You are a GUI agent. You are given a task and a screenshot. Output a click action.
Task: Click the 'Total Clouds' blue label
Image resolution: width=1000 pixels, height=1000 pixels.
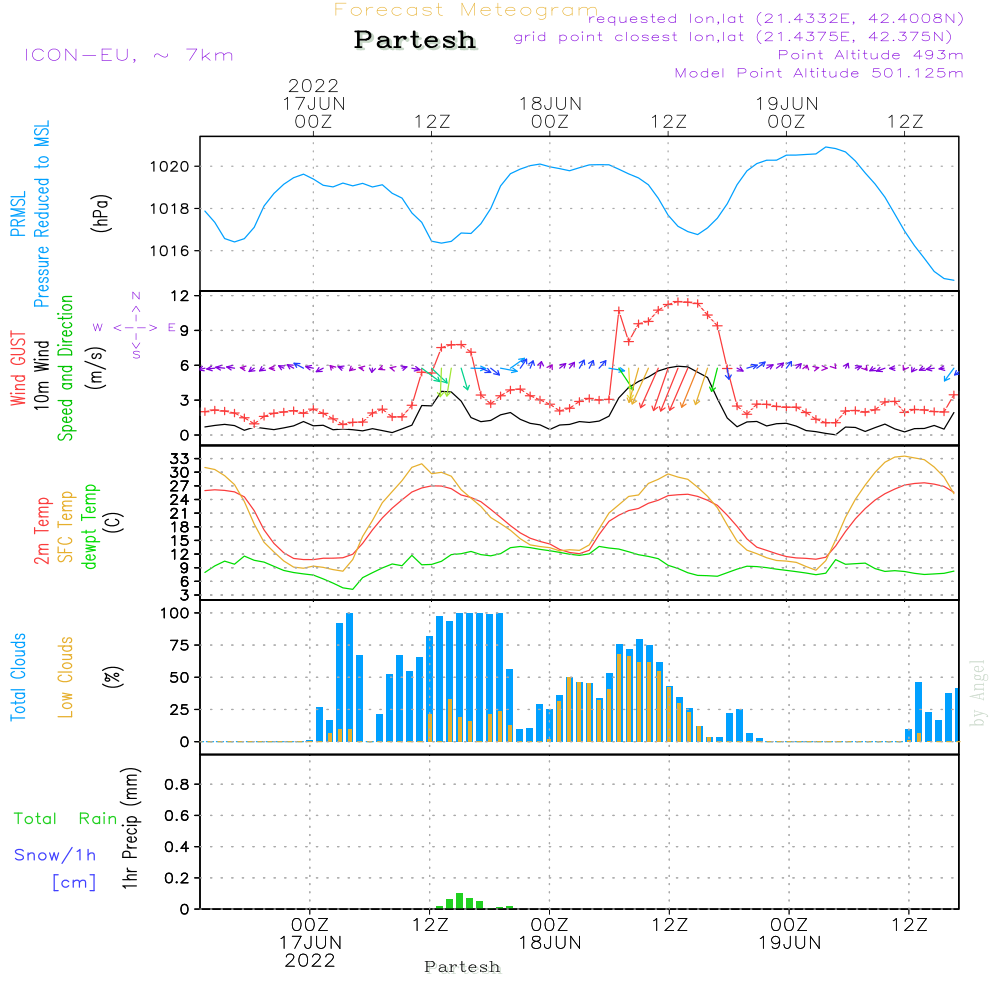(x=18, y=677)
